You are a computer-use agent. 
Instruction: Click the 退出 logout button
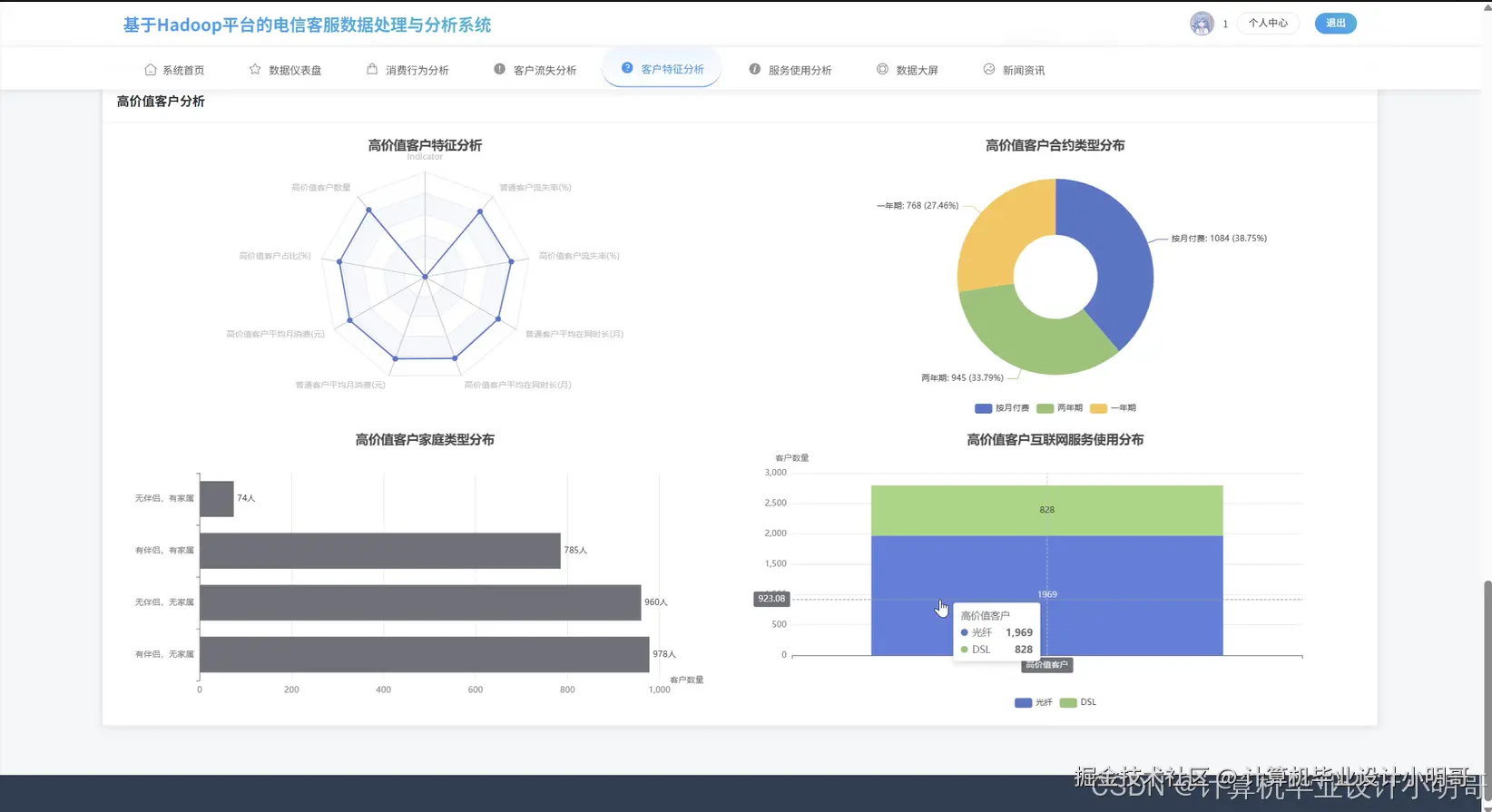click(x=1336, y=24)
